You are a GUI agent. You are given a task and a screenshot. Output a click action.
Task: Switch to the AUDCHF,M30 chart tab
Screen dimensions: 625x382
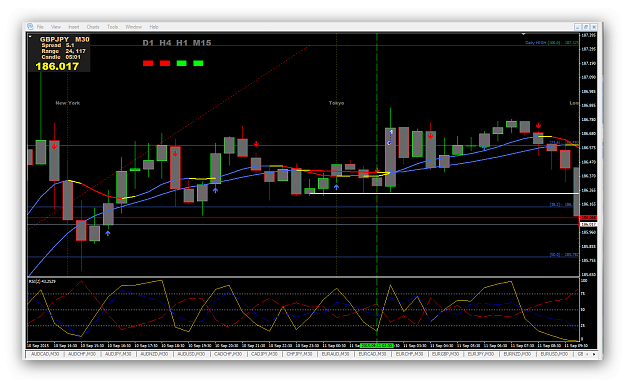click(x=82, y=354)
